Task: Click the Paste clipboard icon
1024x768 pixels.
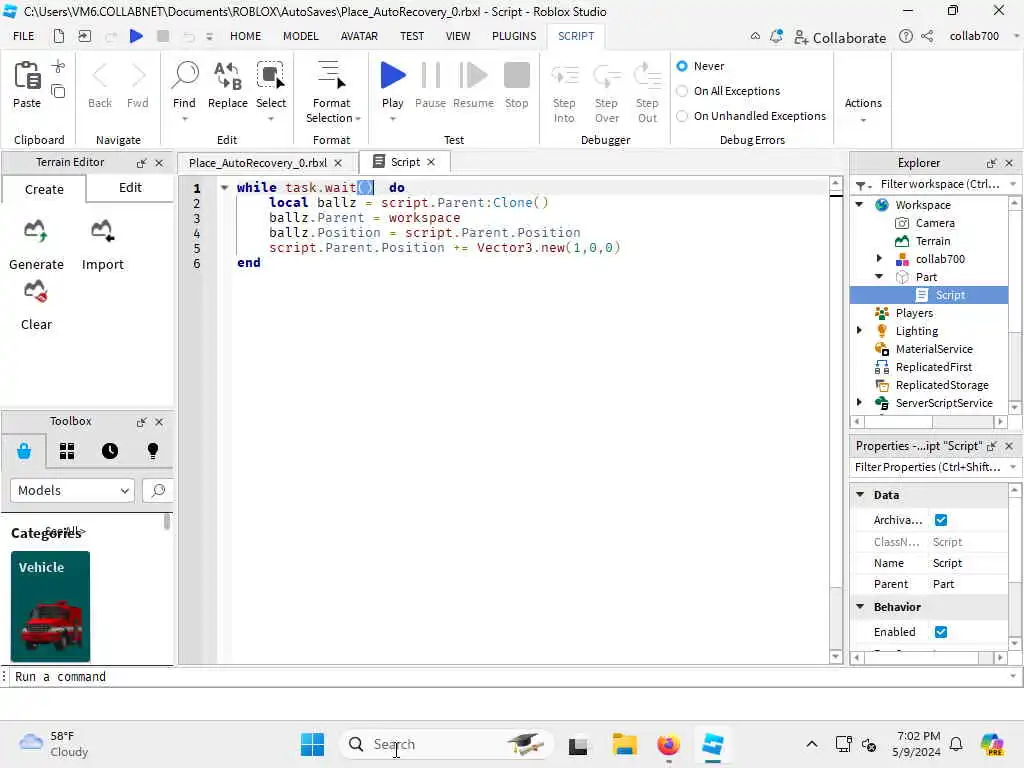Action: click(27, 76)
